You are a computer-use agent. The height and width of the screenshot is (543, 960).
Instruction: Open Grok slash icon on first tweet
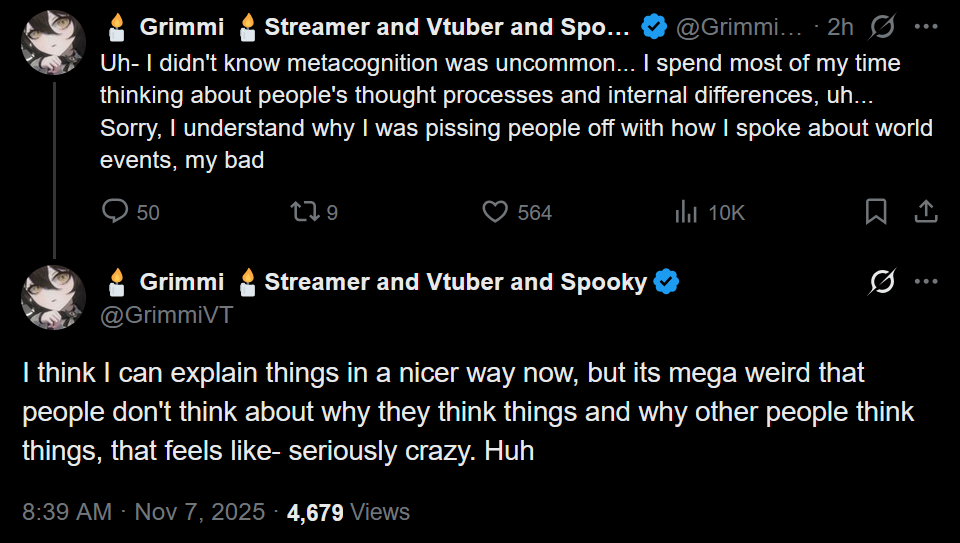point(882,26)
